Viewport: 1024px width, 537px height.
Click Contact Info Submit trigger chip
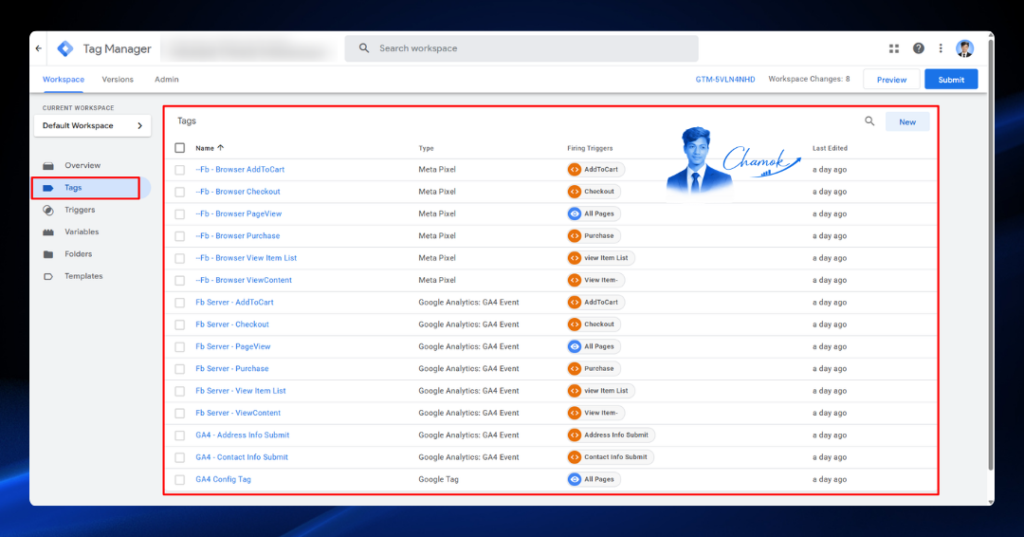click(610, 457)
